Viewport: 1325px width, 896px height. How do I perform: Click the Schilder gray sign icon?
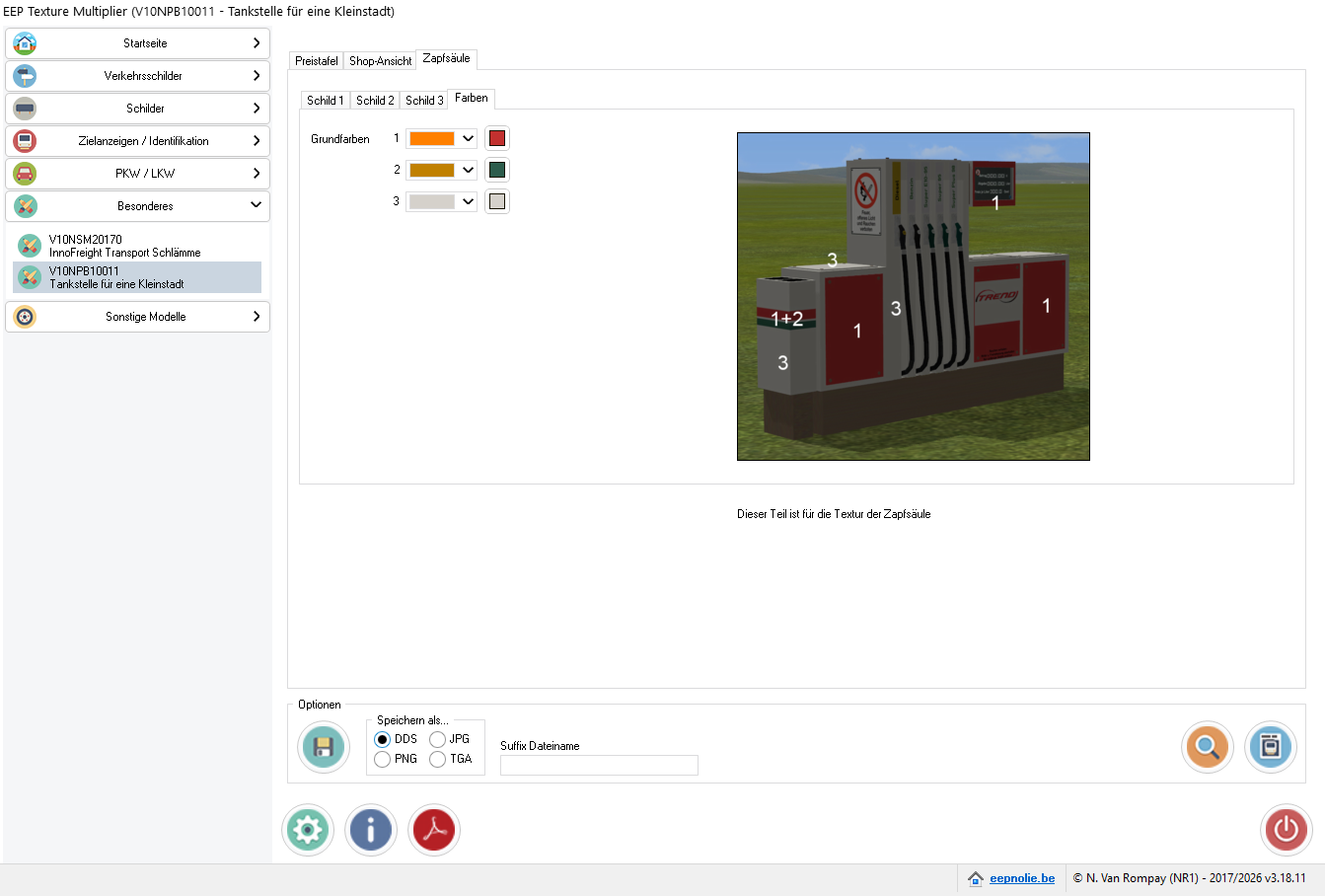(x=25, y=109)
